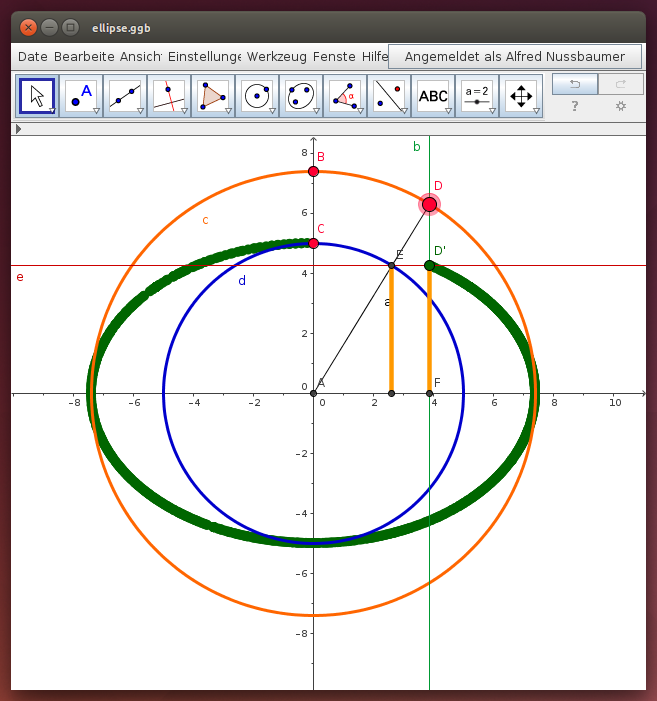
Task: Click the Redo arrow button
Action: [x=620, y=84]
